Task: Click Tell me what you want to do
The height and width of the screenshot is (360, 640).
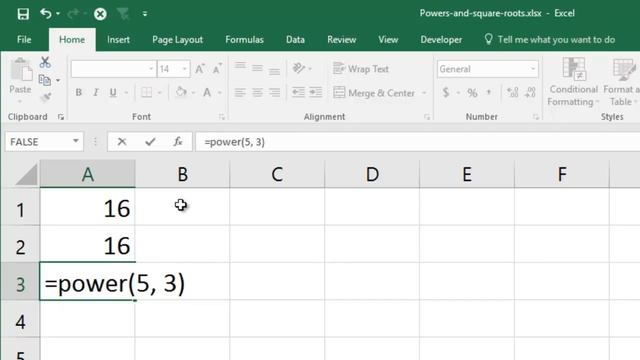Action: pos(549,40)
